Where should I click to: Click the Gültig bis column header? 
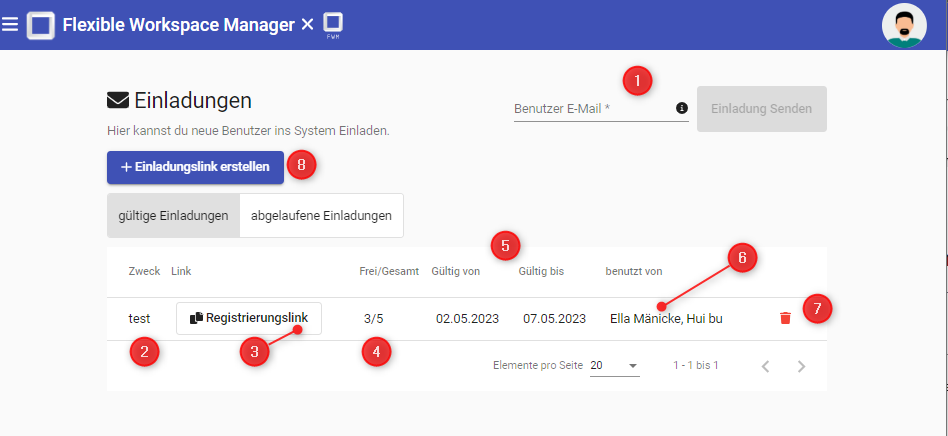pyautogui.click(x=543, y=272)
